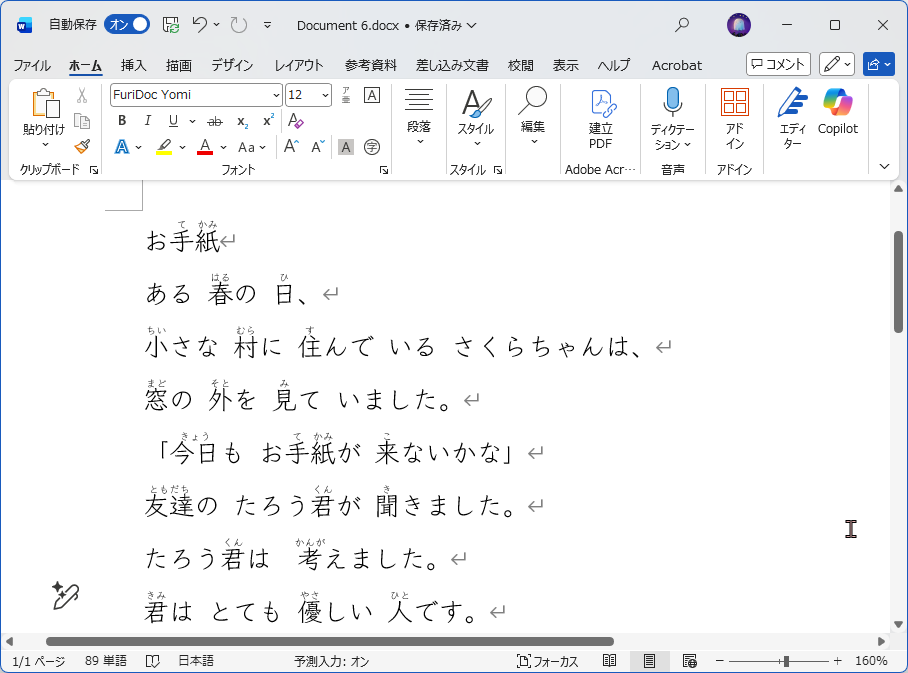Click the zoom slider handle
This screenshot has height=673, width=908.
(x=786, y=661)
